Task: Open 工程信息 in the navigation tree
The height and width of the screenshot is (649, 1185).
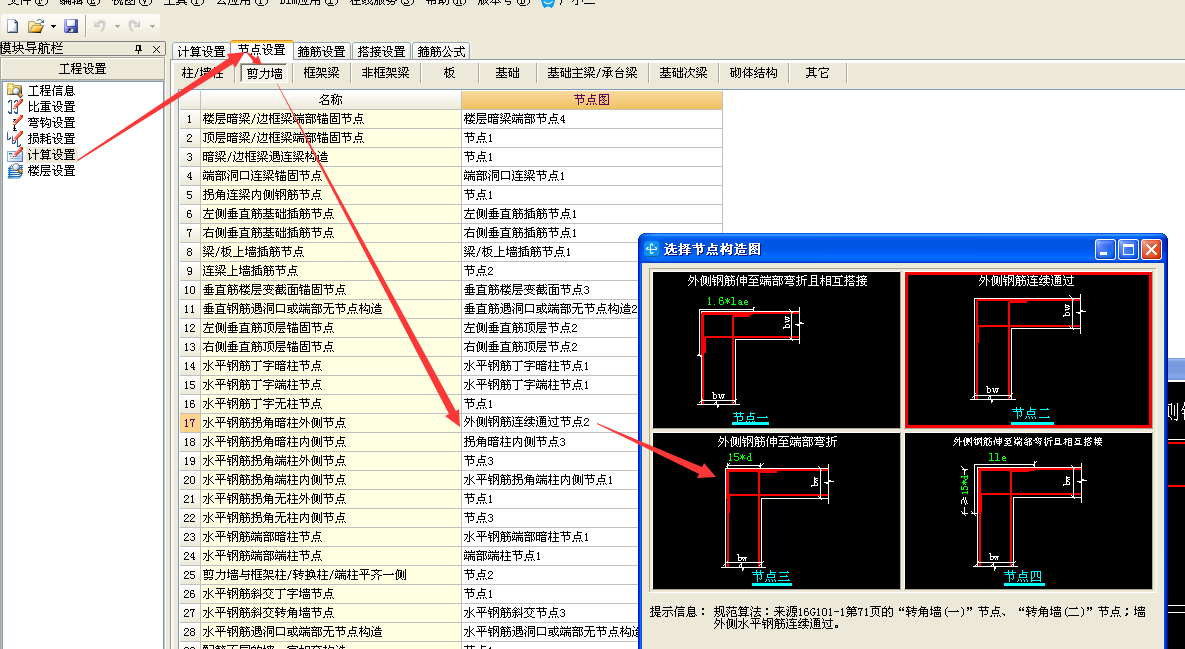Action: pyautogui.click(x=51, y=91)
